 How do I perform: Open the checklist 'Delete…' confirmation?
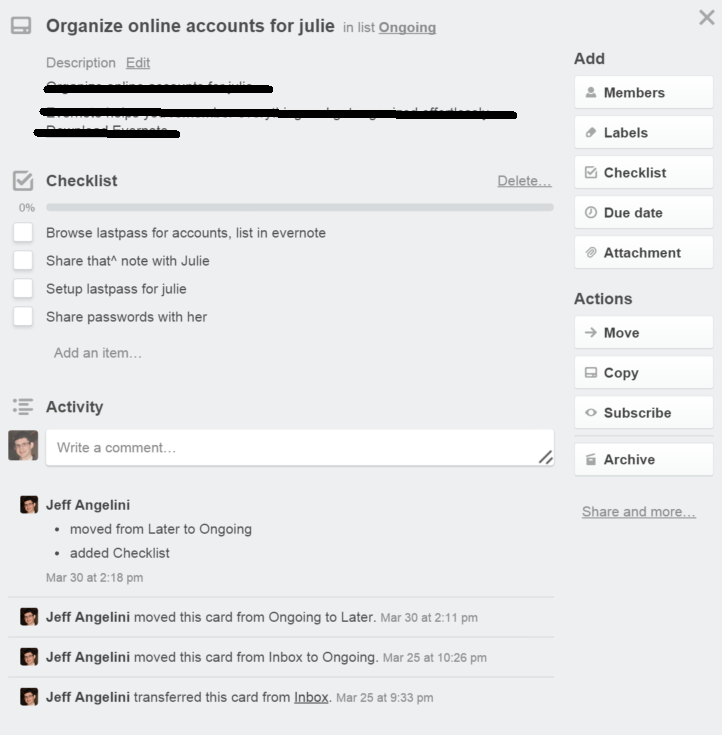coord(524,181)
